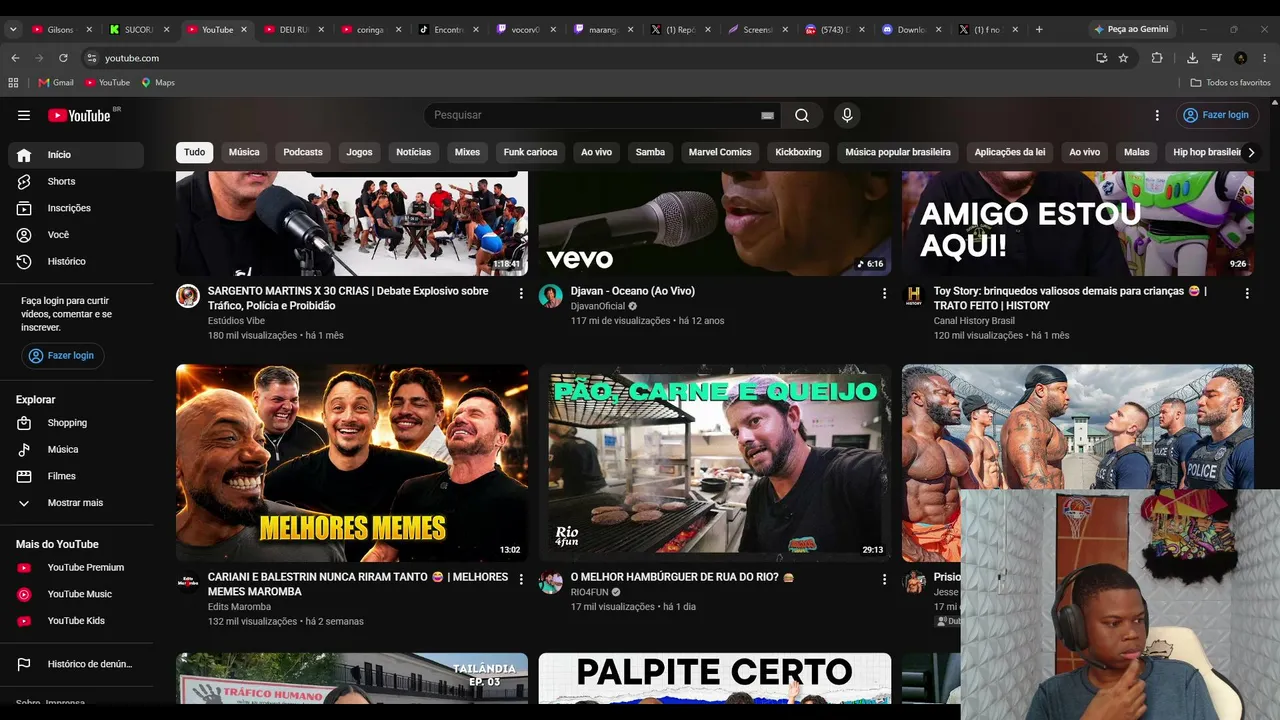Open Canal History Brasil channel name link
1280x720 pixels.
[974, 321]
